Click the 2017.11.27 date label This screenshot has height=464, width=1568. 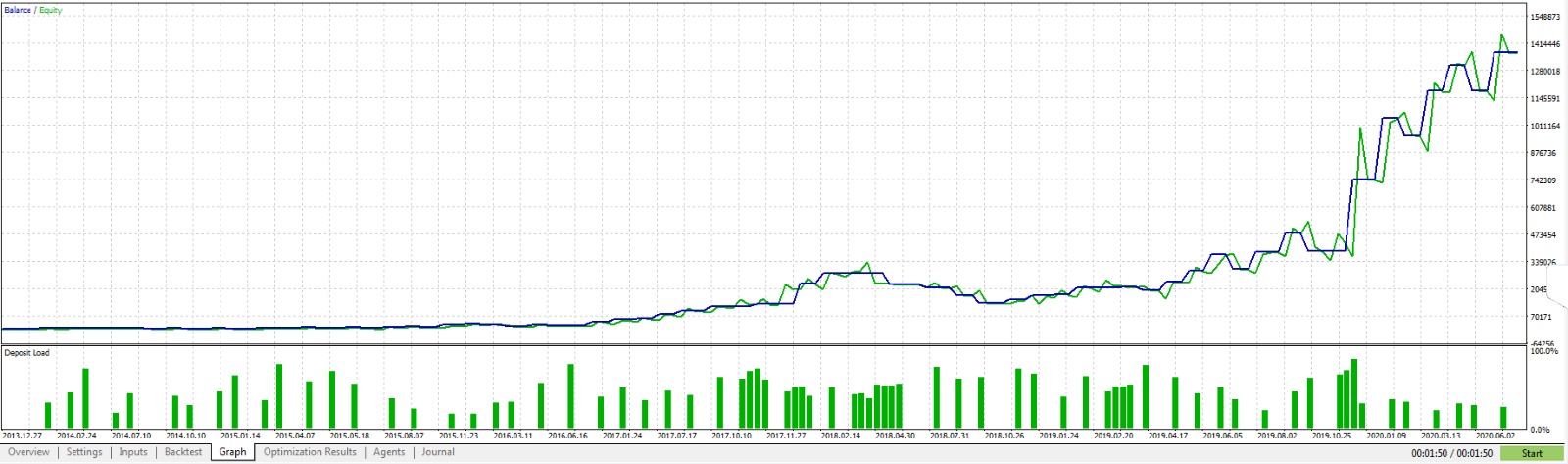coord(786,436)
